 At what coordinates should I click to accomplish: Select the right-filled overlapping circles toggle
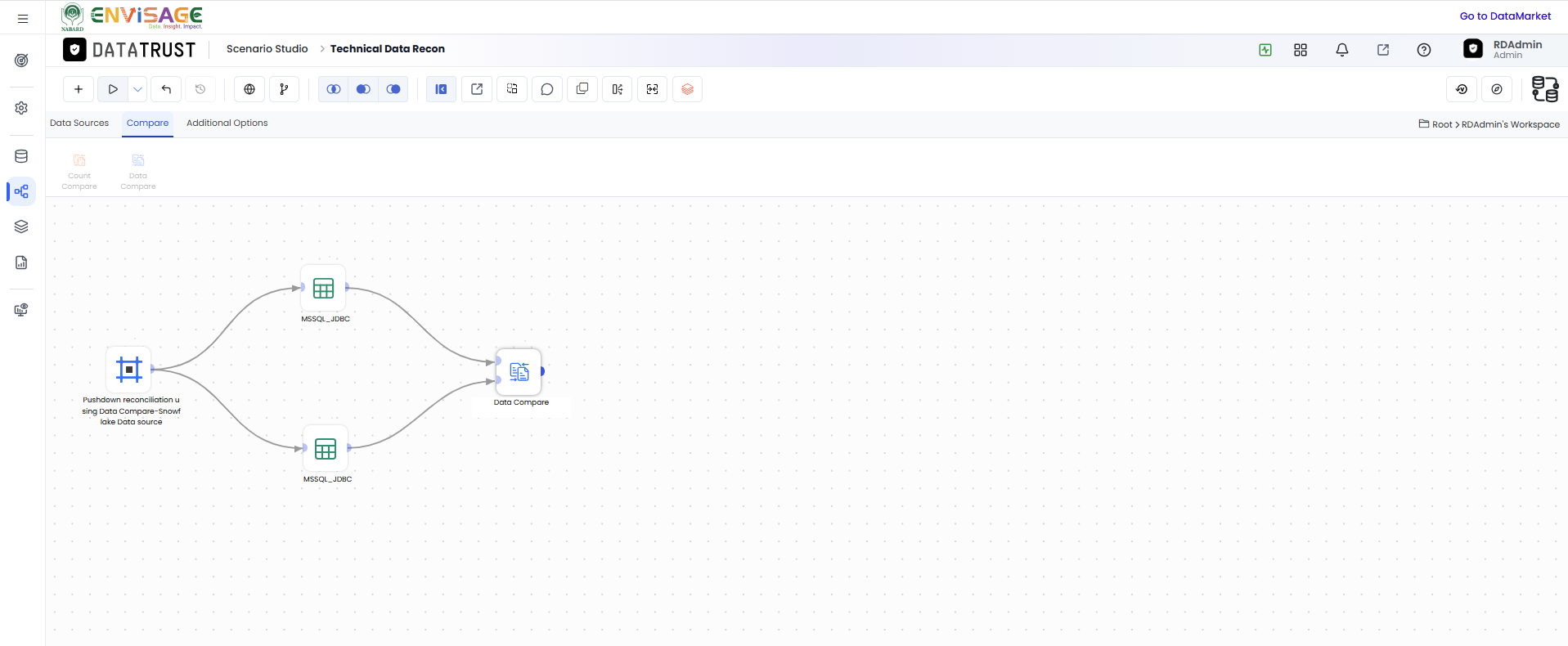pos(393,89)
